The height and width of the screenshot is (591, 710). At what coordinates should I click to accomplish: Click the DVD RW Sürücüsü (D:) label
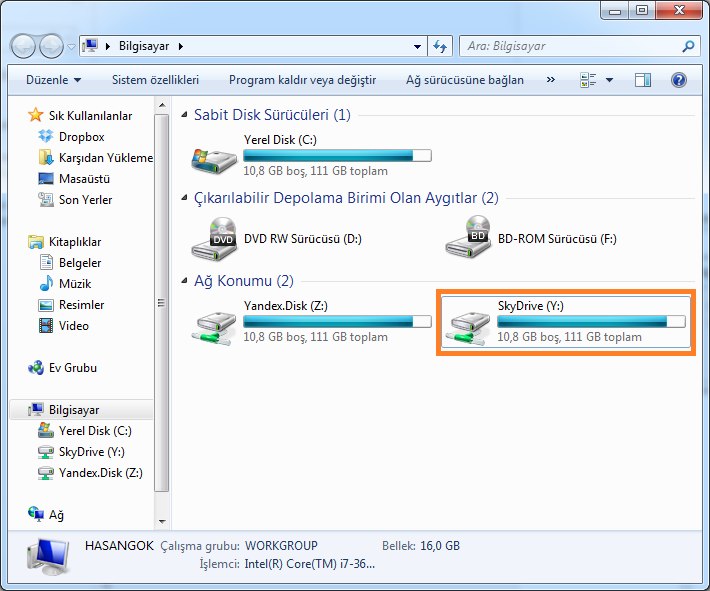click(303, 239)
